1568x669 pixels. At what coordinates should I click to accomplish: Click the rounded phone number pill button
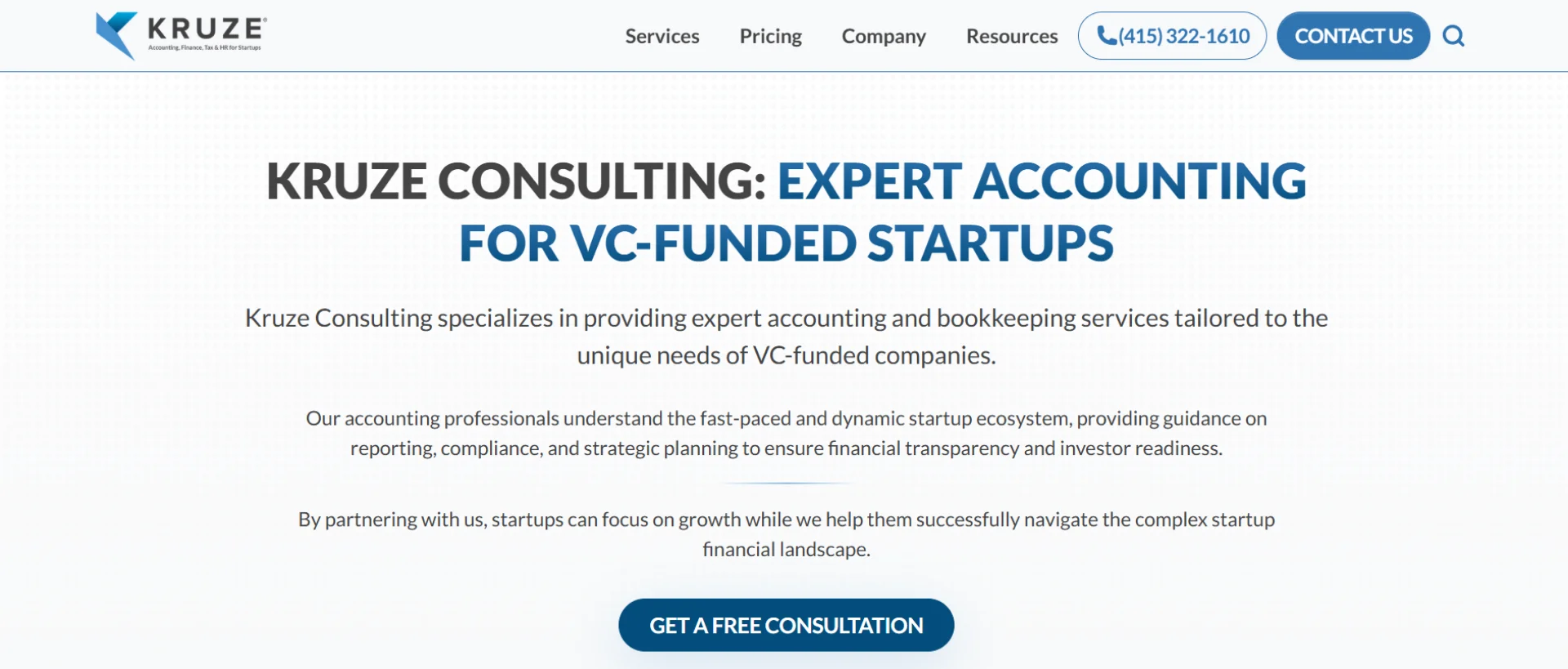tap(1171, 35)
